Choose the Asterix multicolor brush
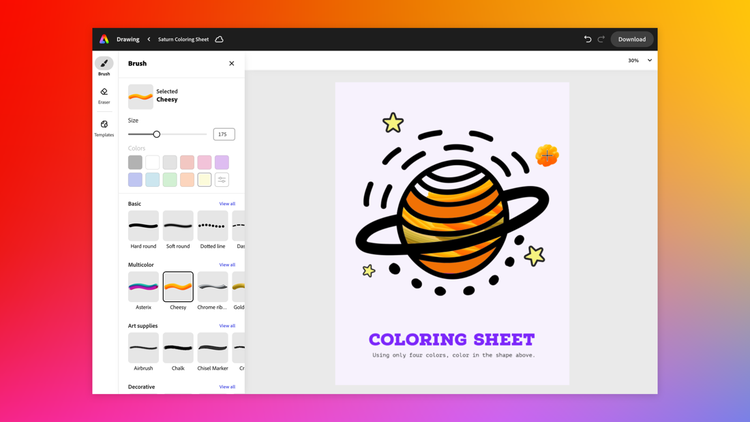The image size is (750, 422). tap(143, 287)
